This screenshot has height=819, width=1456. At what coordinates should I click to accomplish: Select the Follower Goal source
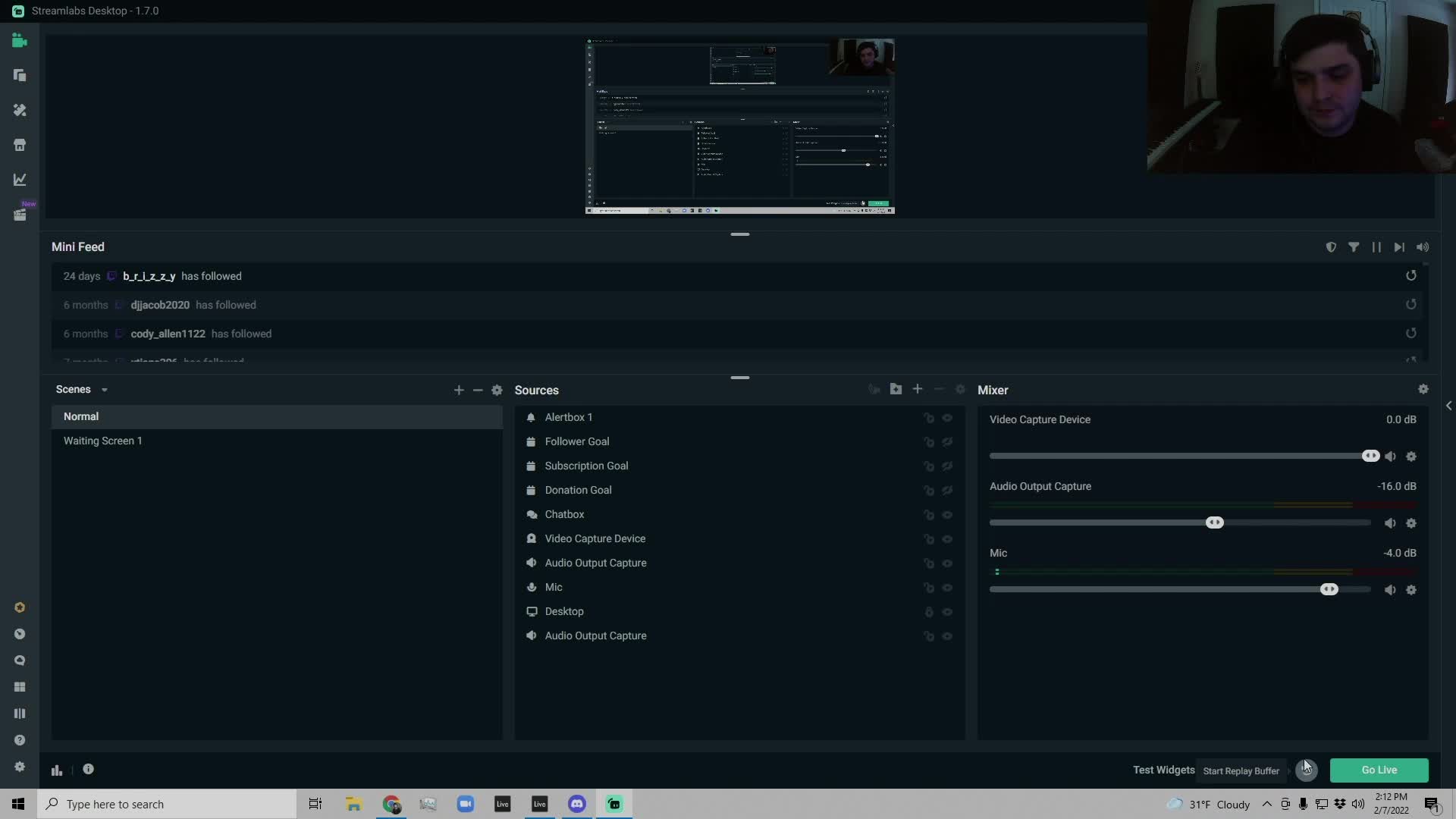739,441
